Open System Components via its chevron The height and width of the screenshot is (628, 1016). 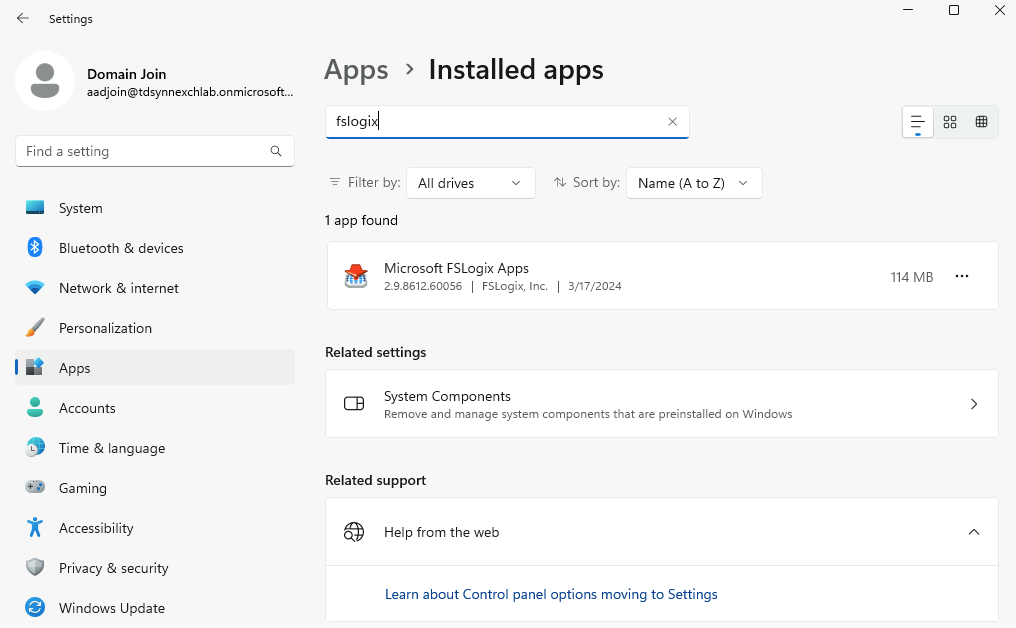coord(974,404)
